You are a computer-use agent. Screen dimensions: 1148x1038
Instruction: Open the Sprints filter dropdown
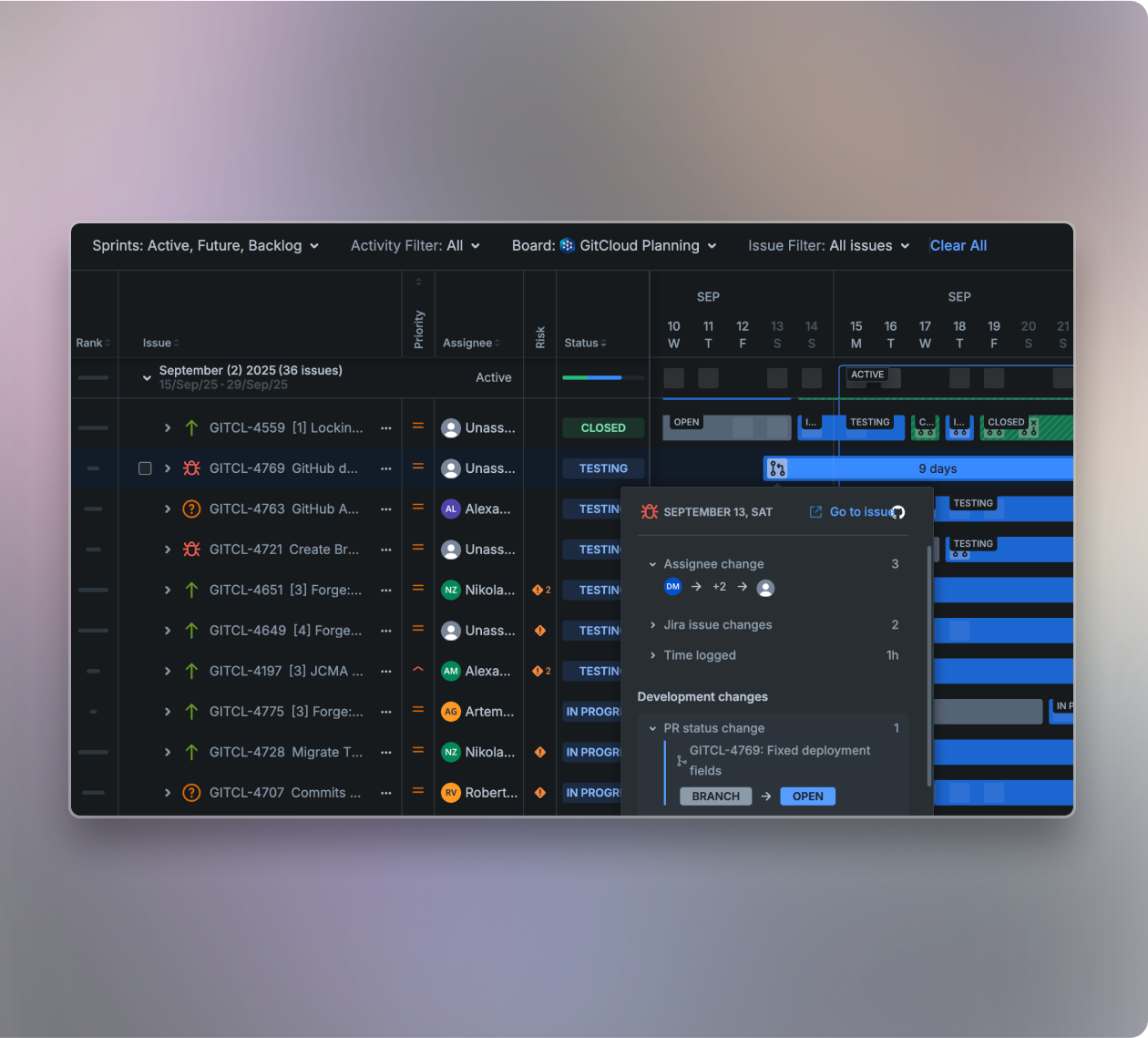point(205,246)
